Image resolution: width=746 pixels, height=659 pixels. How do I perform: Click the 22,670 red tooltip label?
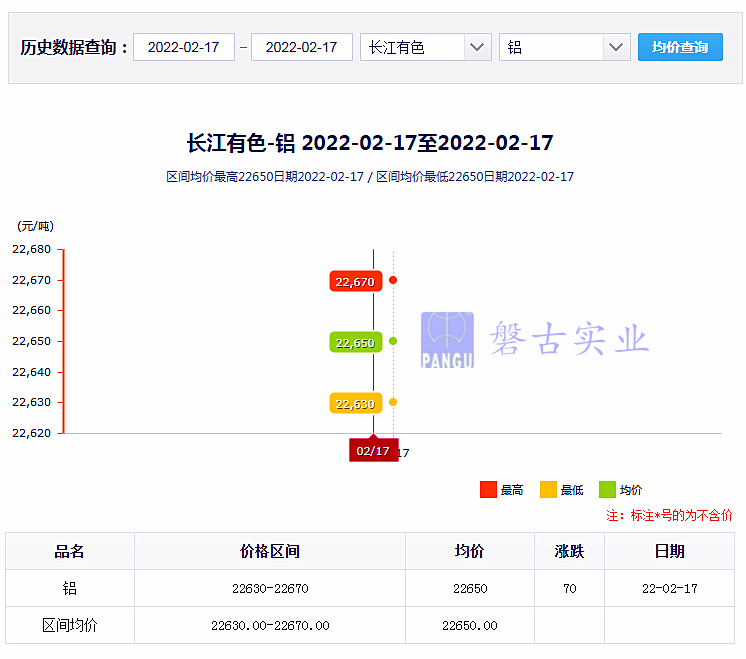pos(355,281)
